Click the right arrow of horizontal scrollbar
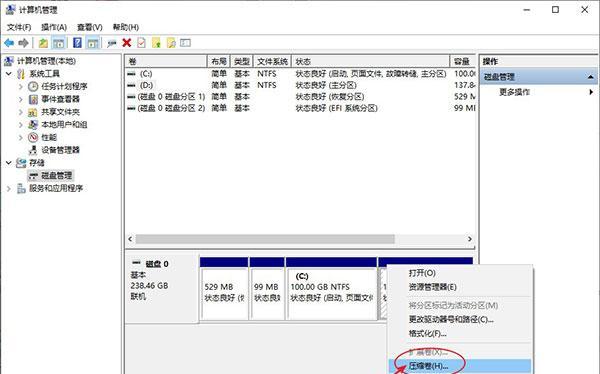600x374 pixels. point(470,239)
